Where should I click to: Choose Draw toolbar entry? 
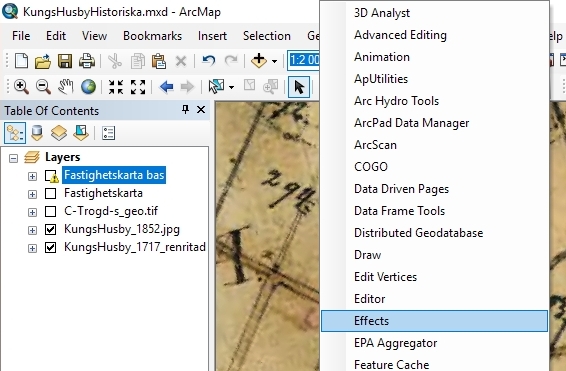434,255
